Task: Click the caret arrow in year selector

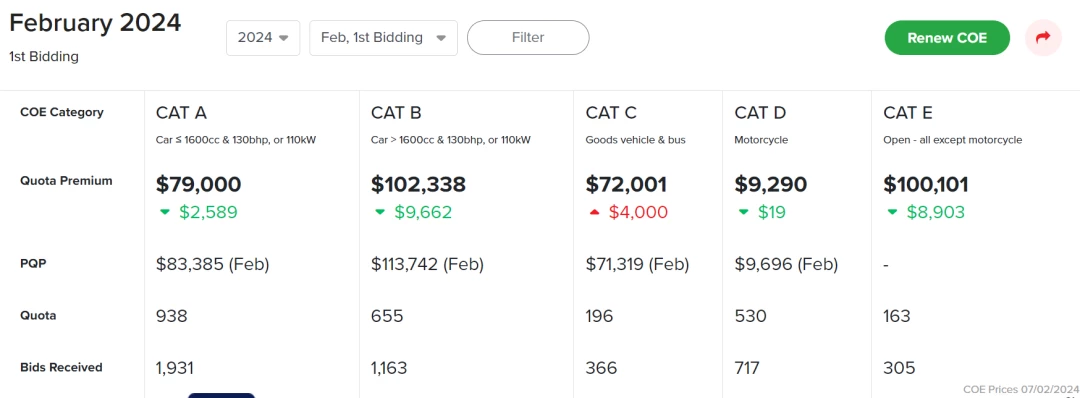Action: click(x=283, y=39)
